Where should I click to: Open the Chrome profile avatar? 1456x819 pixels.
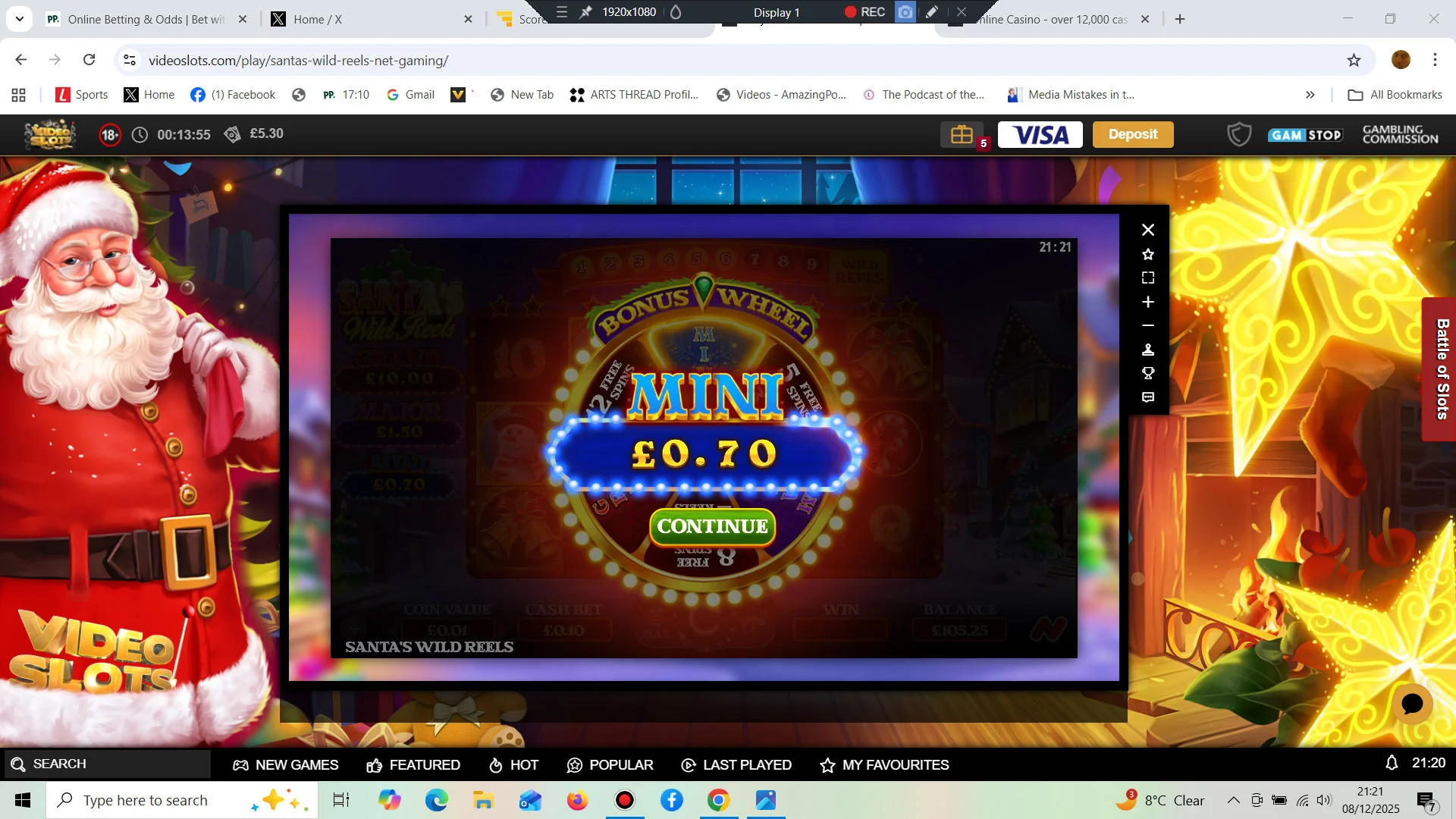coord(1401,60)
